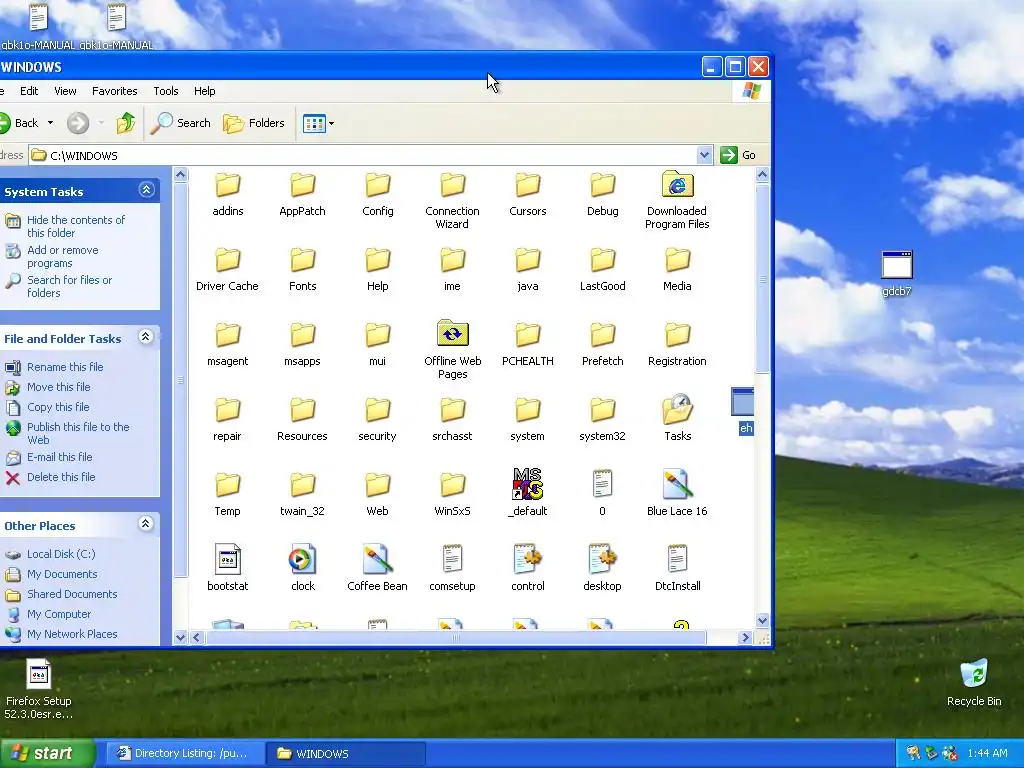Select the clock media file icon
The image size is (1024, 768).
302,559
